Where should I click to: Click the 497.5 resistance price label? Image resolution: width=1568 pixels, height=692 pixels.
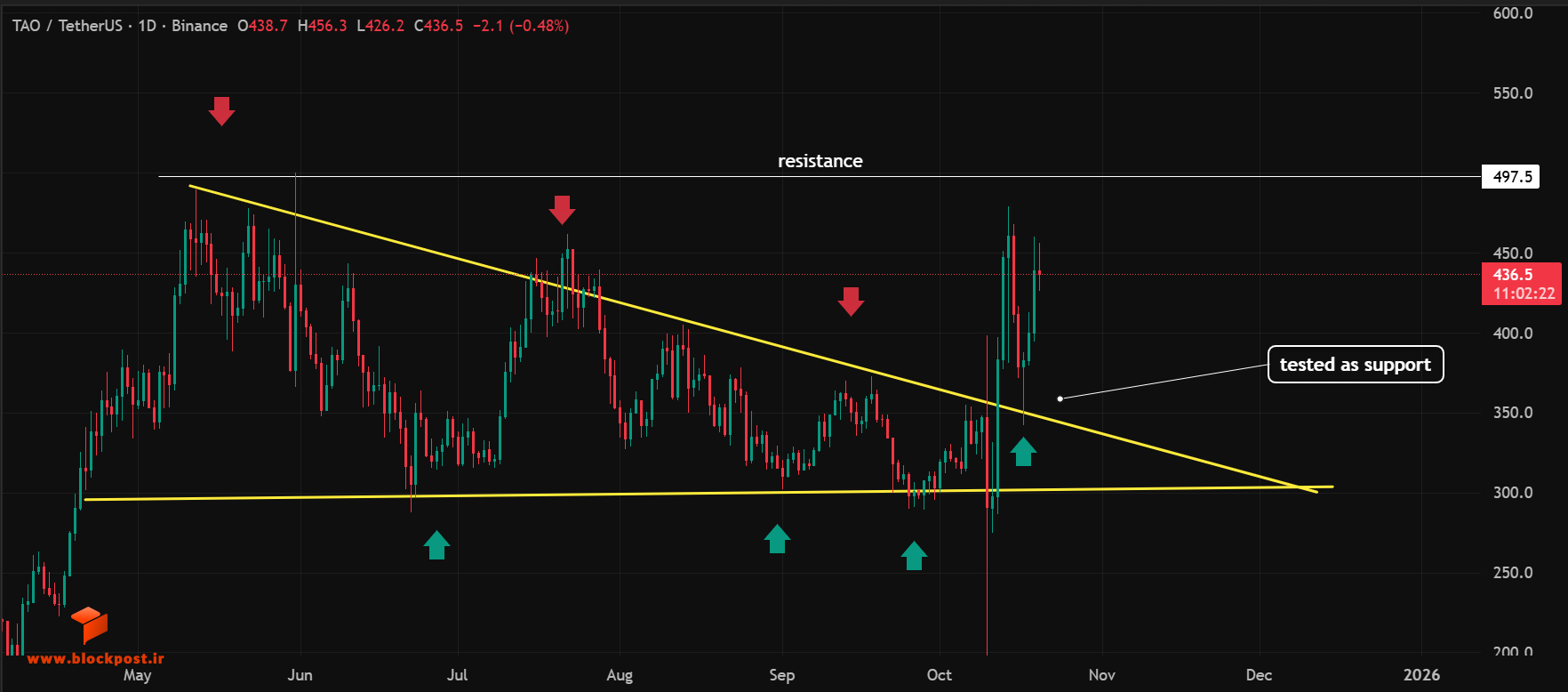tap(1511, 176)
